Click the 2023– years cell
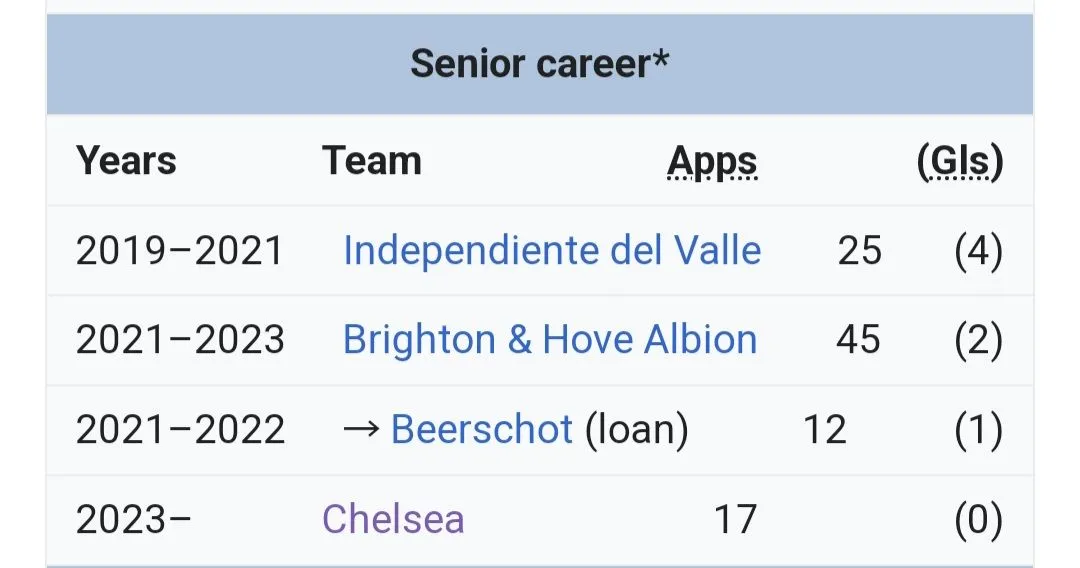This screenshot has width=1080, height=568. (134, 520)
